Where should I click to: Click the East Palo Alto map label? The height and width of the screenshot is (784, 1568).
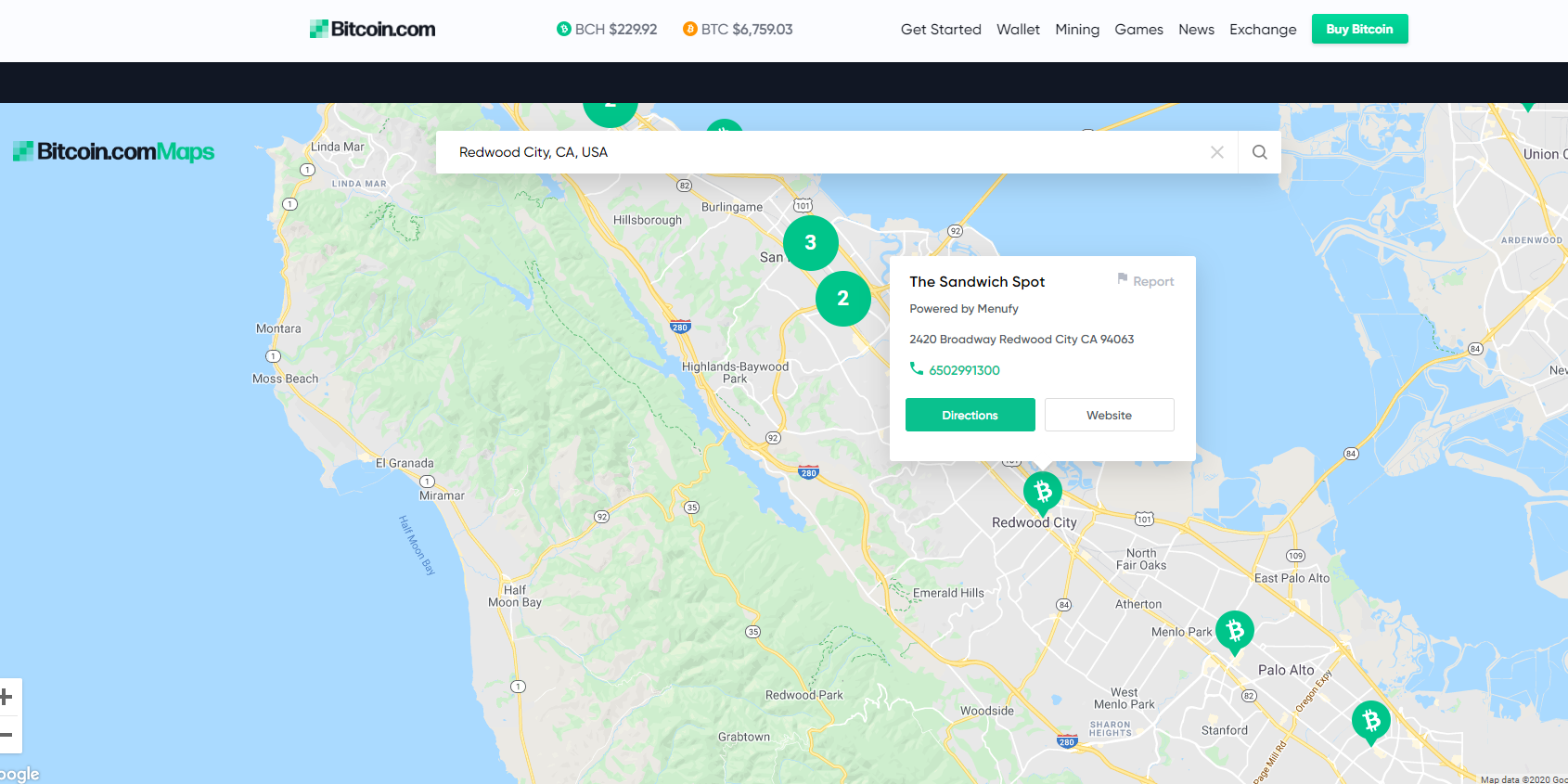pos(1292,578)
